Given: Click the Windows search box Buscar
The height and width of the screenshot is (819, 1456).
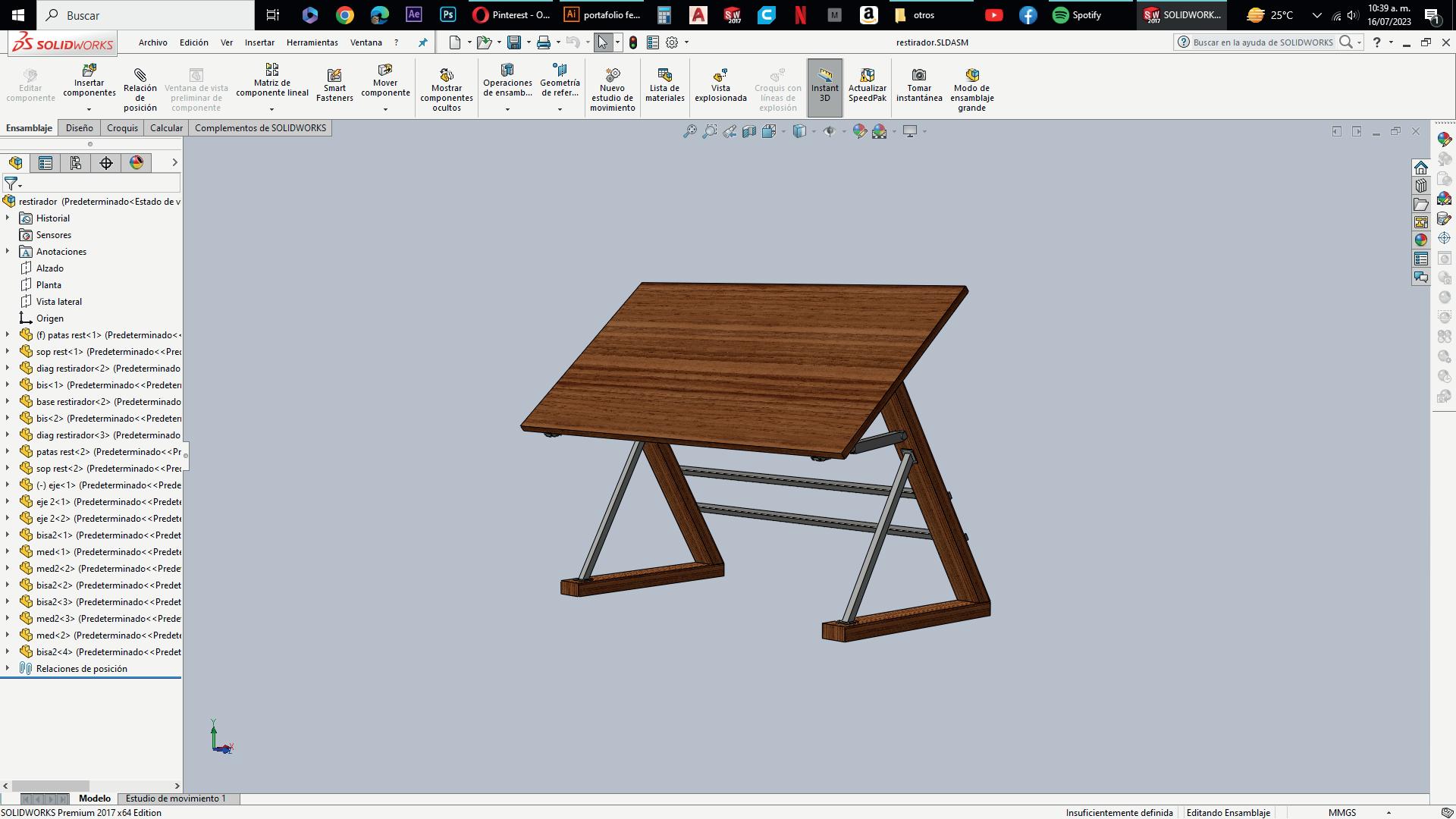Looking at the screenshot, I should [146, 15].
